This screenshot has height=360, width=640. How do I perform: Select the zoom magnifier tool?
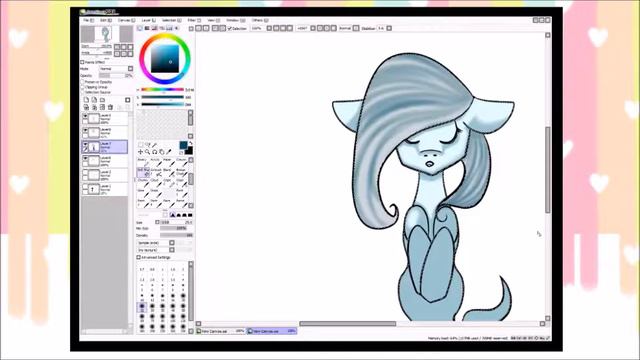click(147, 152)
